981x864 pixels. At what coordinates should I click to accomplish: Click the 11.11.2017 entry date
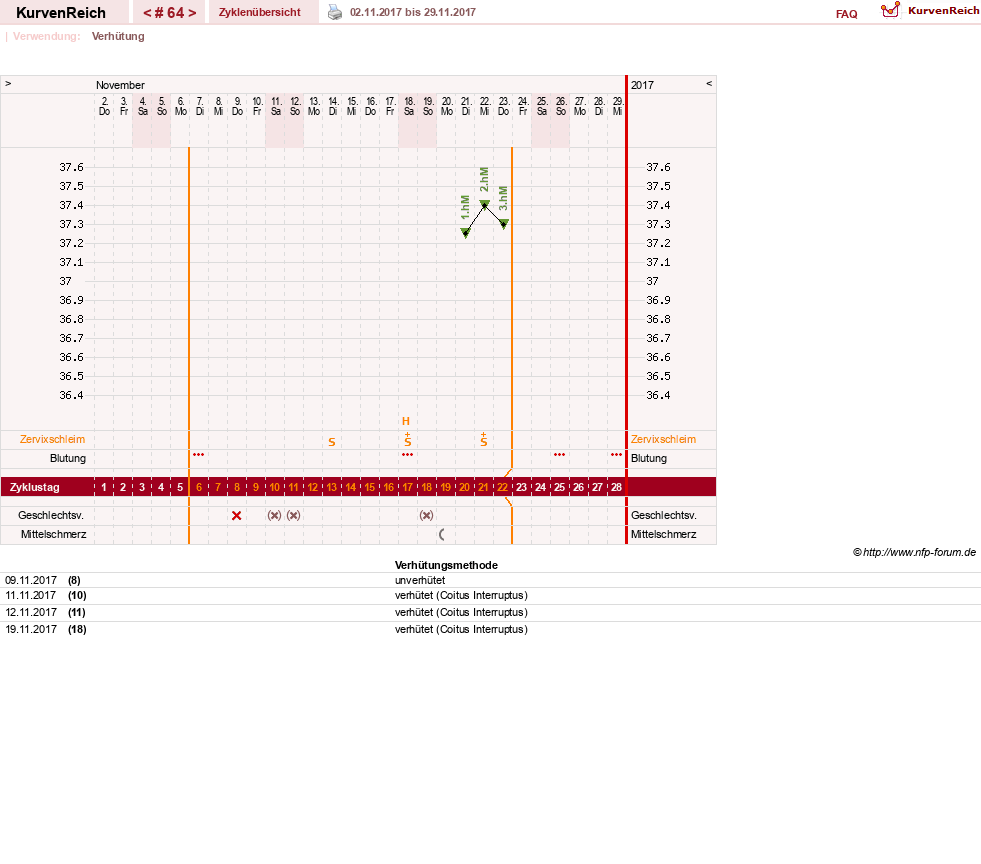tap(31, 596)
